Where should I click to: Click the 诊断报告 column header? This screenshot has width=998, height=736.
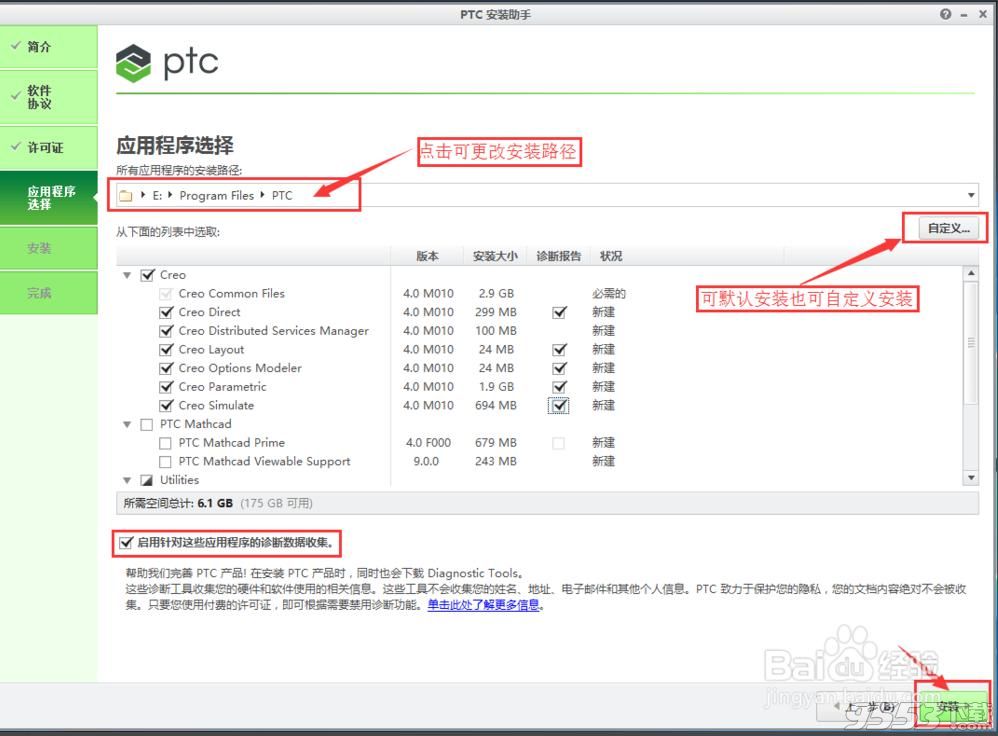click(559, 256)
